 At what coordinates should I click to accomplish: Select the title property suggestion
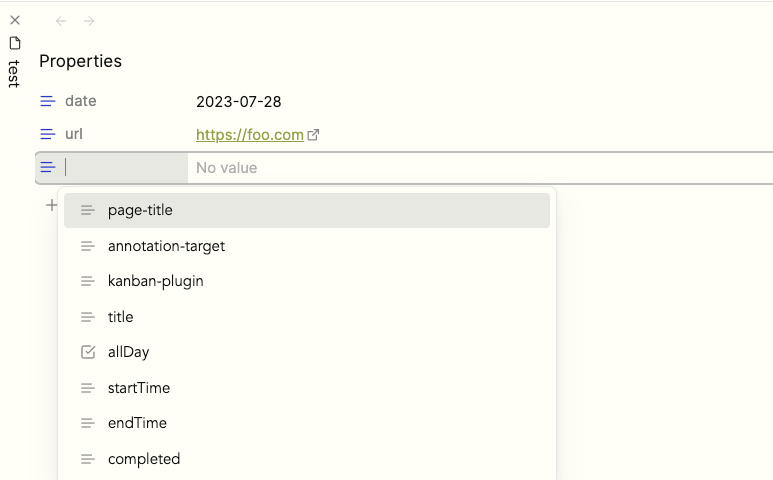tap(307, 316)
